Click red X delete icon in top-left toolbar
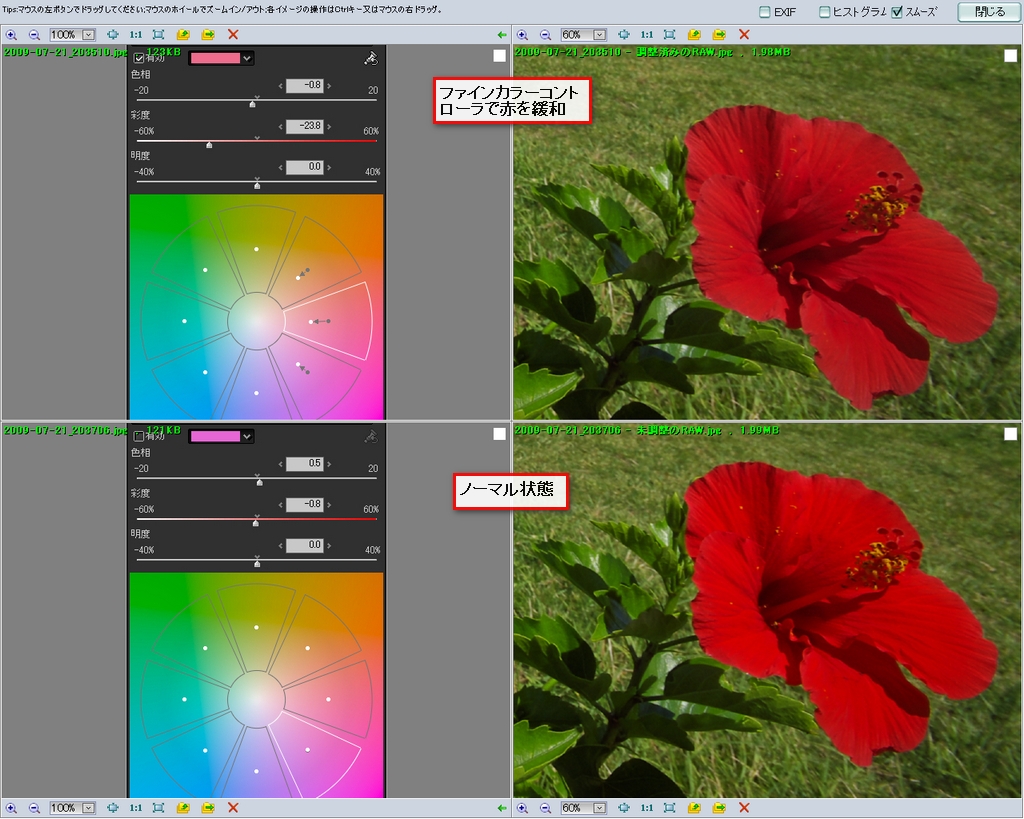This screenshot has width=1024, height=819. 233,34
